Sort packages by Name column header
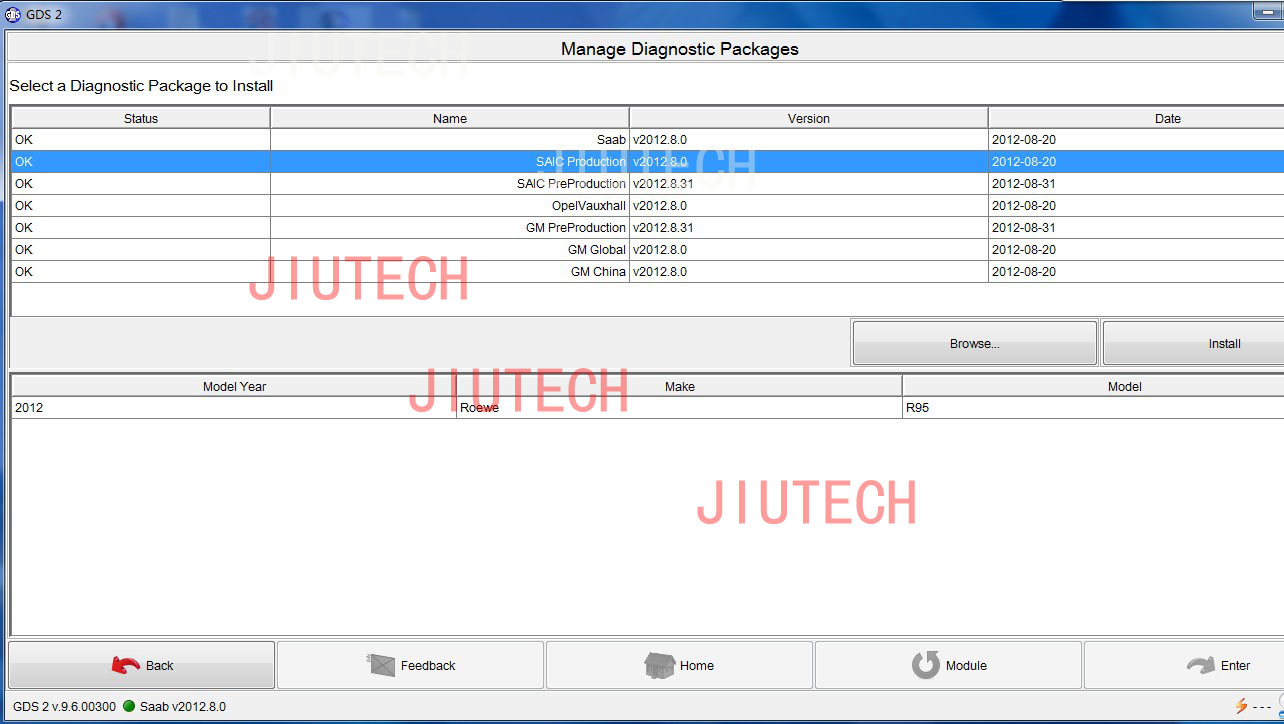This screenshot has width=1284, height=724. click(x=450, y=118)
